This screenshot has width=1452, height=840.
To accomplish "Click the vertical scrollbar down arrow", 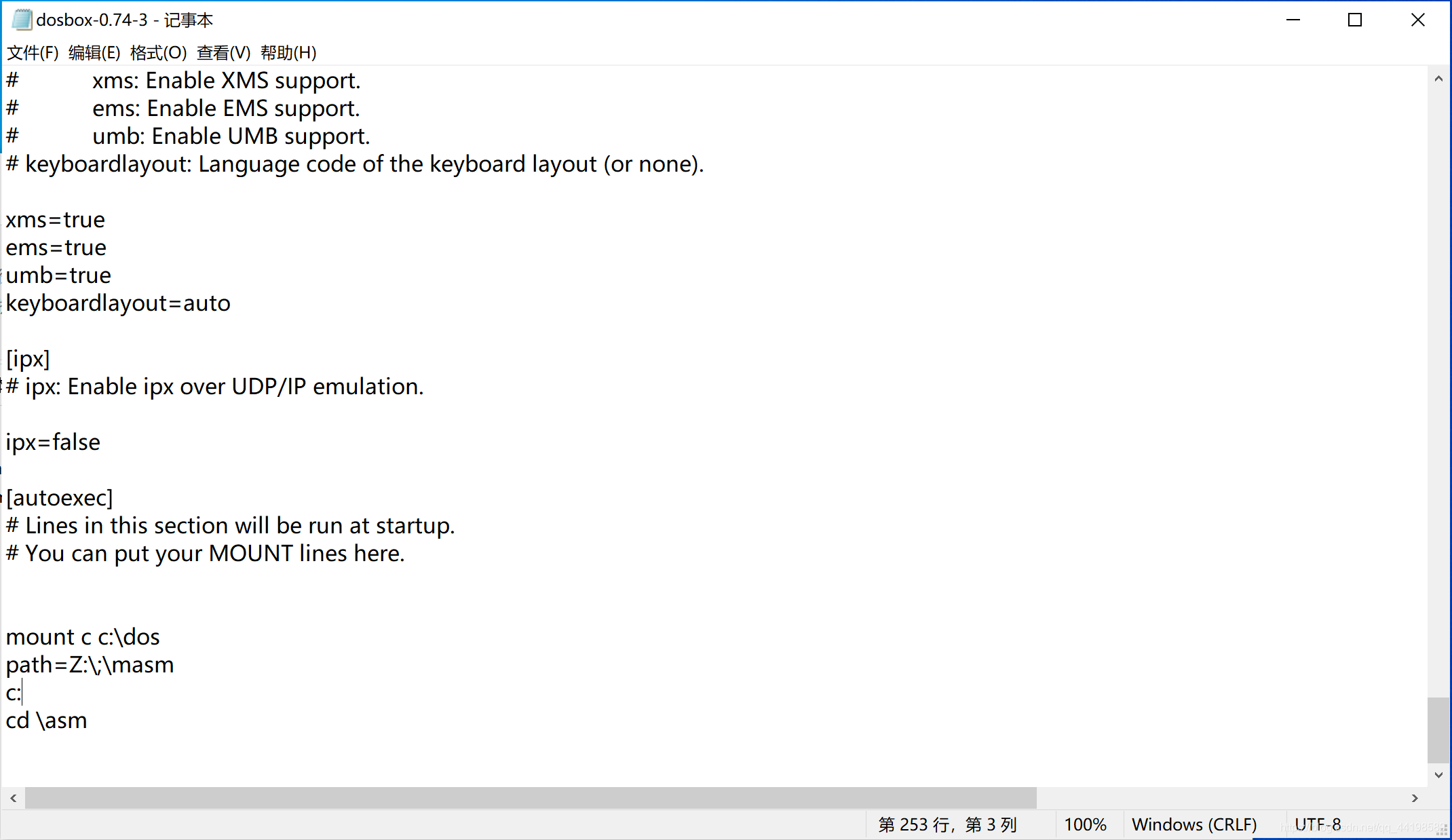I will click(1438, 775).
